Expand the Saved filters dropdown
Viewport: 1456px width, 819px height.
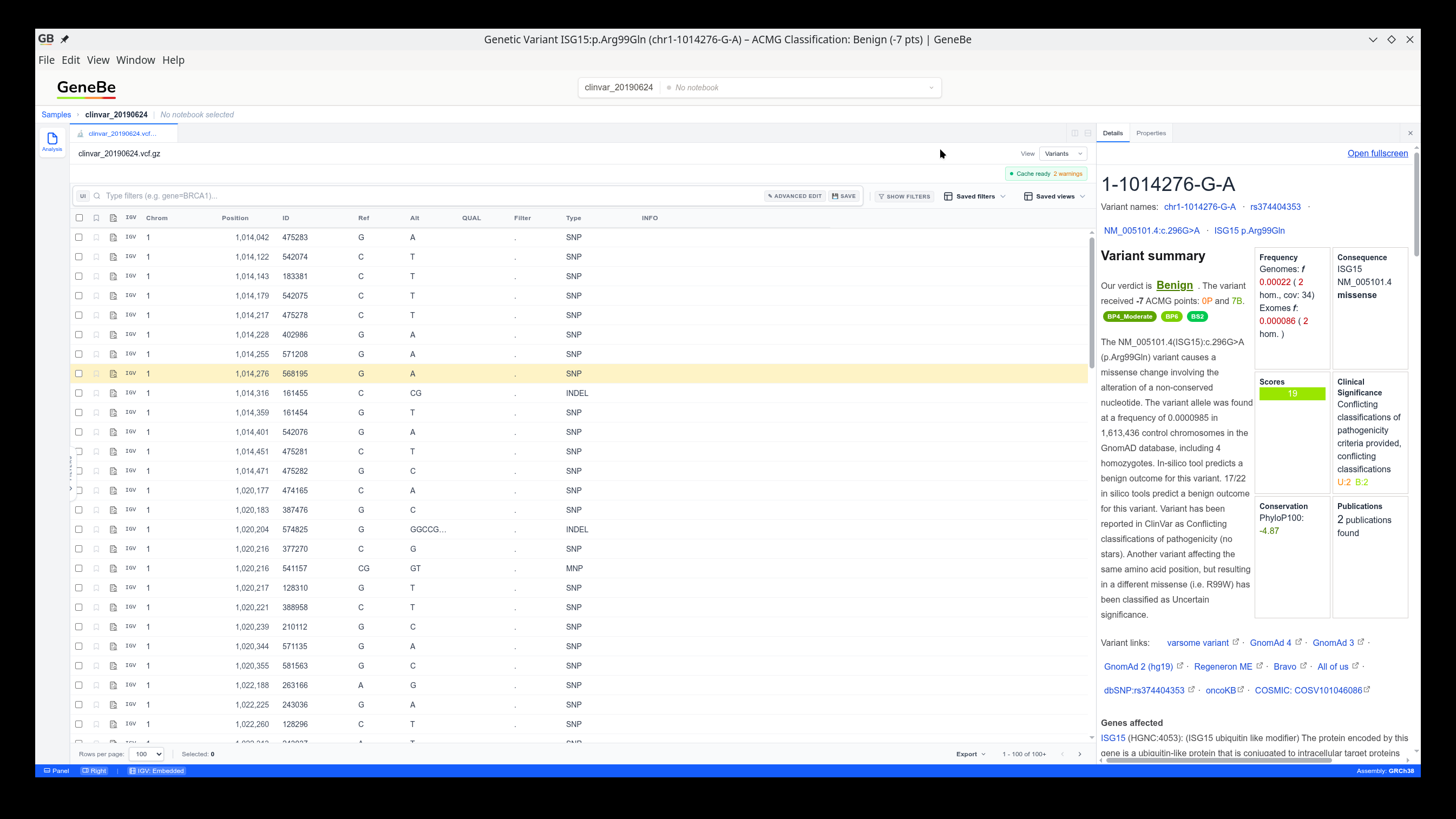(975, 196)
